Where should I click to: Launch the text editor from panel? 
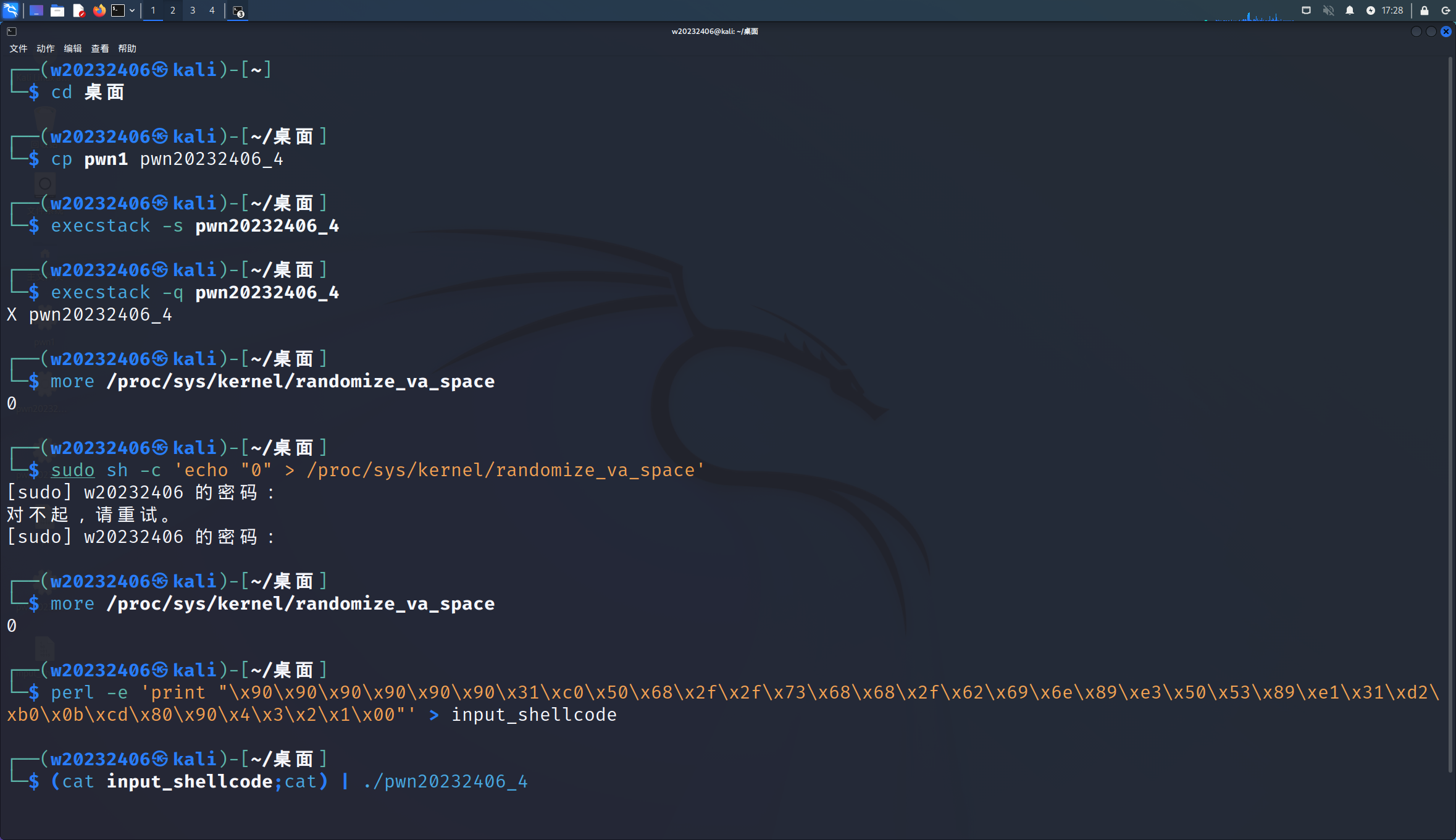pyautogui.click(x=78, y=10)
